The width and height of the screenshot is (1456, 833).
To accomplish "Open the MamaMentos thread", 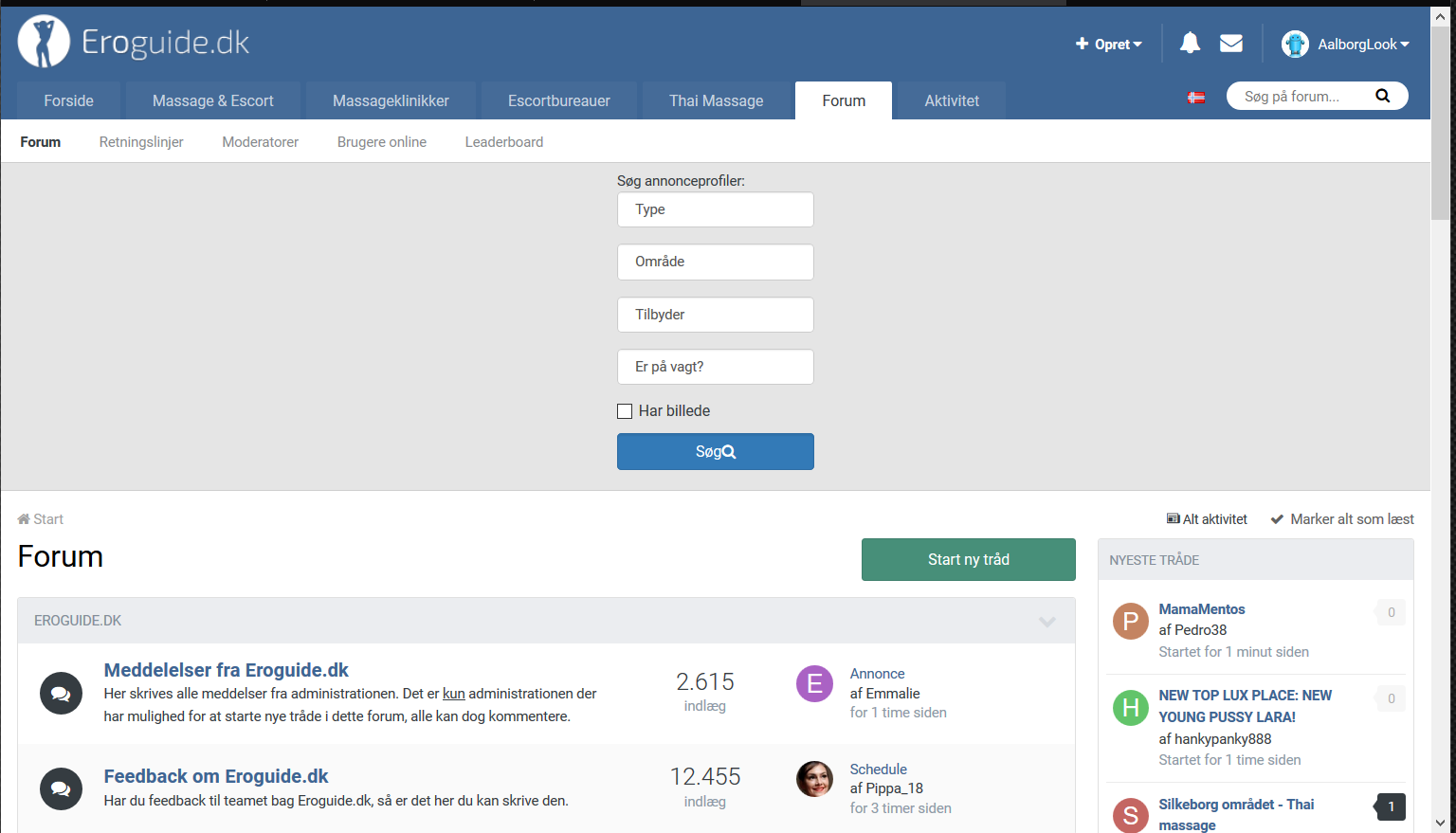I will click(x=1202, y=609).
